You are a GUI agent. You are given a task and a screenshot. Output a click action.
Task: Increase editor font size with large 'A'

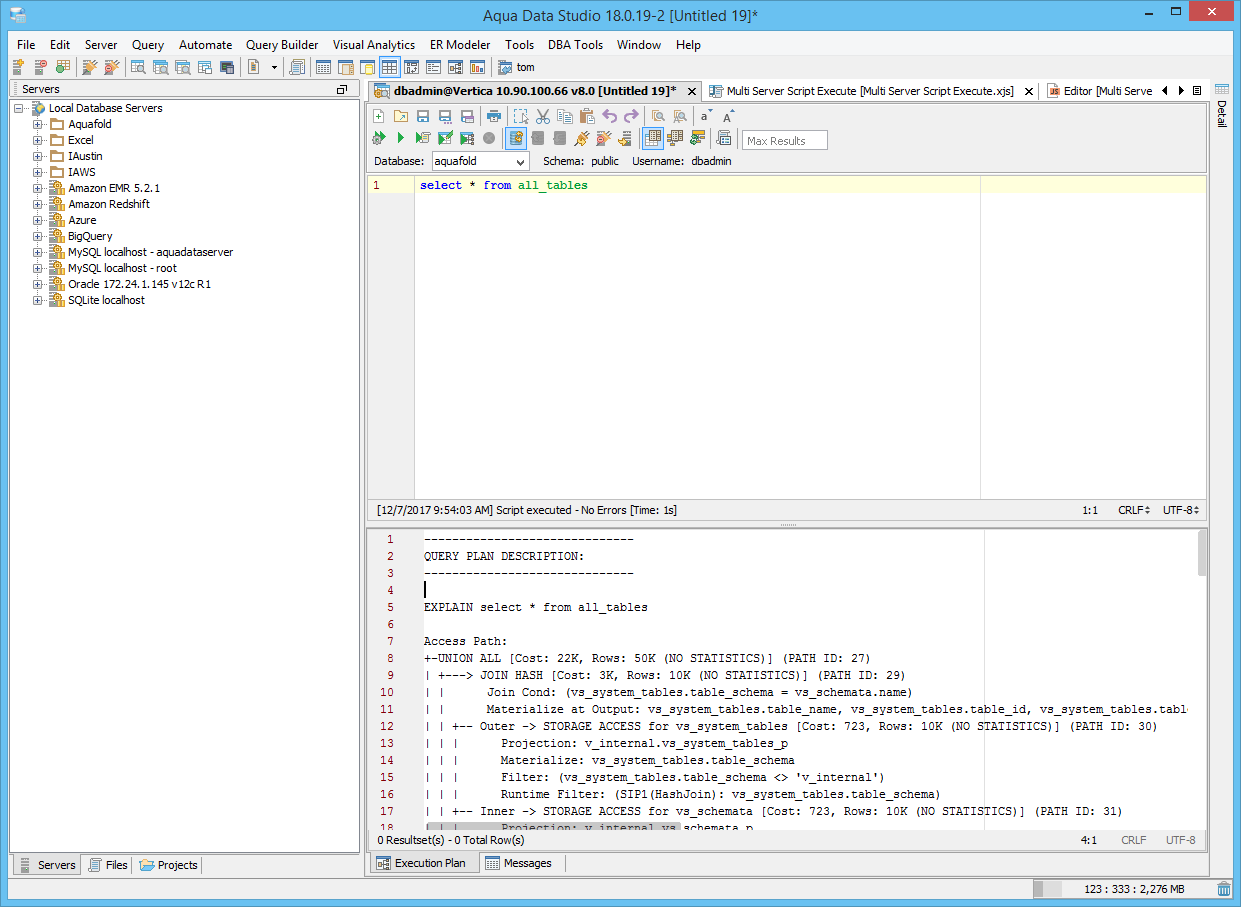(728, 116)
